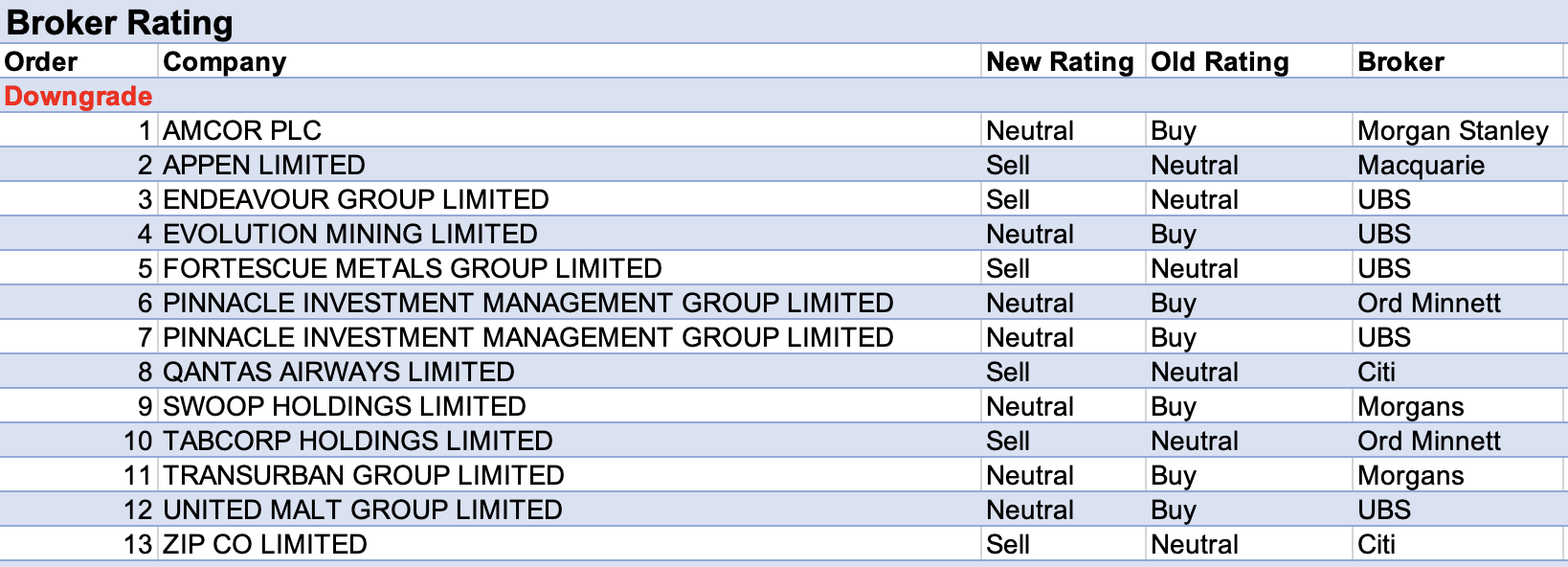
Task: Click the Old Rating column header
Action: pos(1220,61)
